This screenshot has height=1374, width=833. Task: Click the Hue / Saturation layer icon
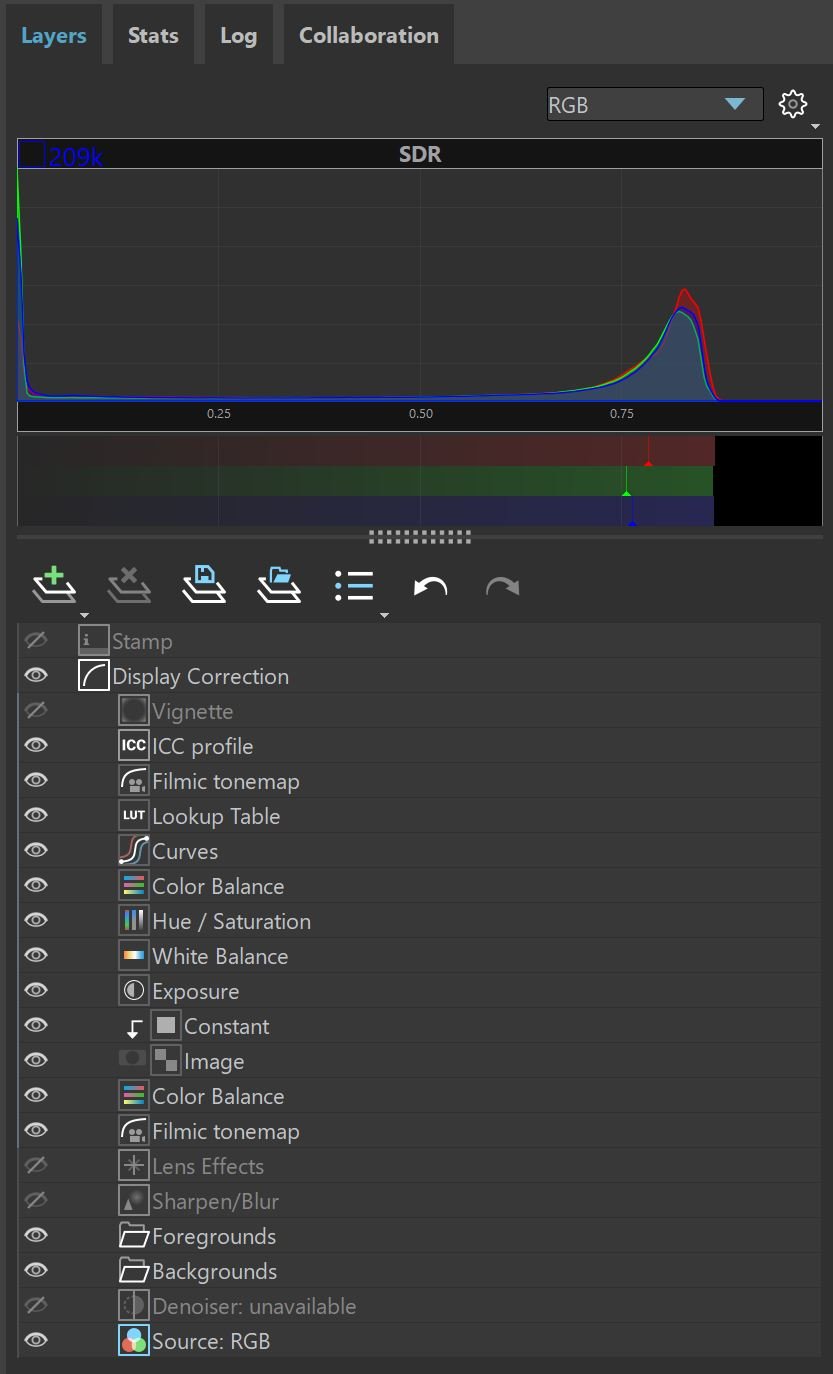point(133,921)
